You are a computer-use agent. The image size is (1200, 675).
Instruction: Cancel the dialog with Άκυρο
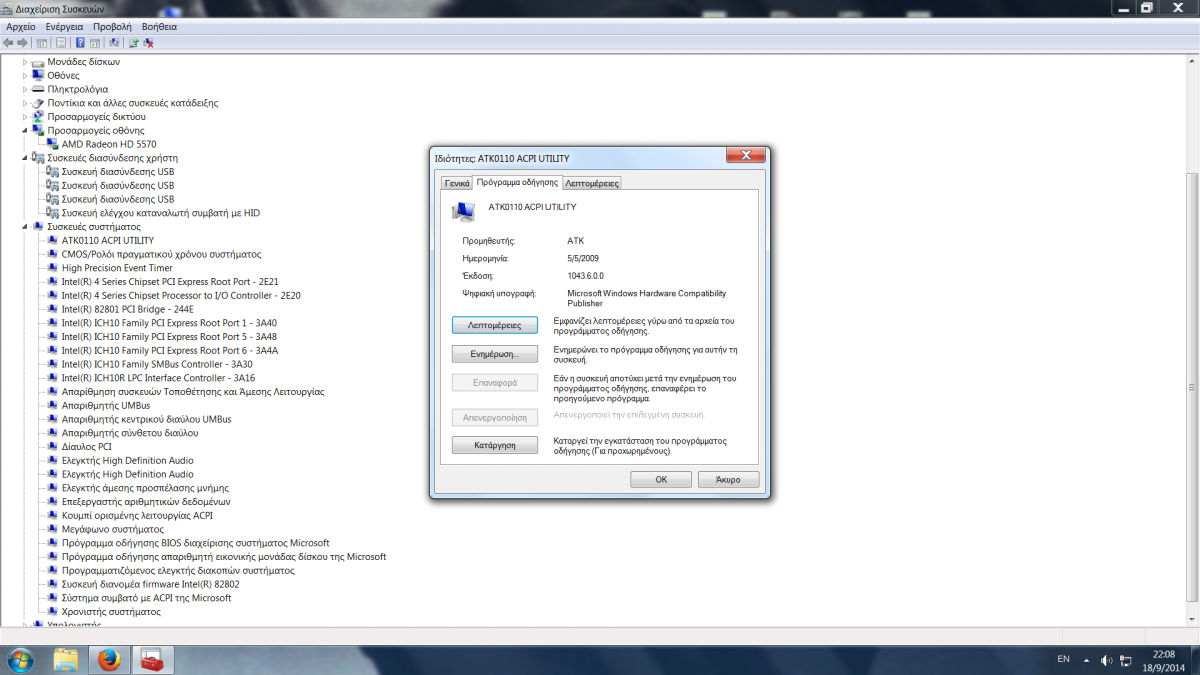click(x=728, y=480)
